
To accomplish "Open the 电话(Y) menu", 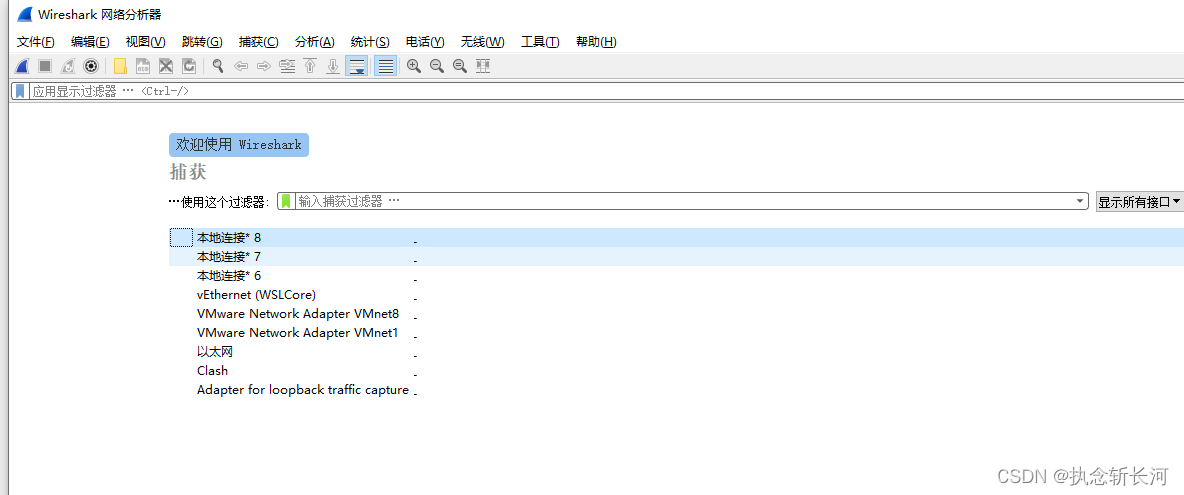I will click(425, 42).
